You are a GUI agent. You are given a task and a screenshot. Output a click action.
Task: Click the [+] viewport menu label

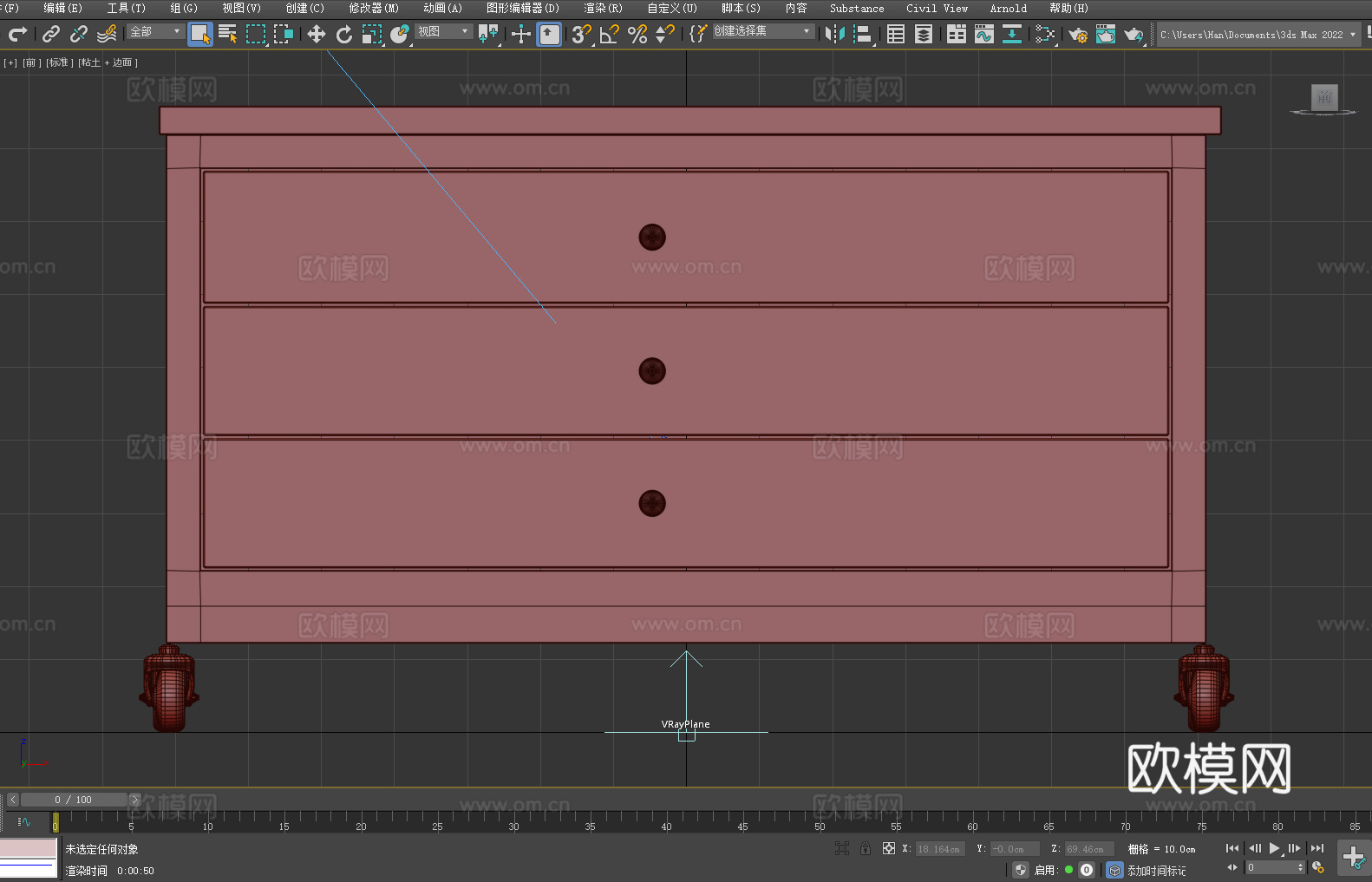(10, 62)
